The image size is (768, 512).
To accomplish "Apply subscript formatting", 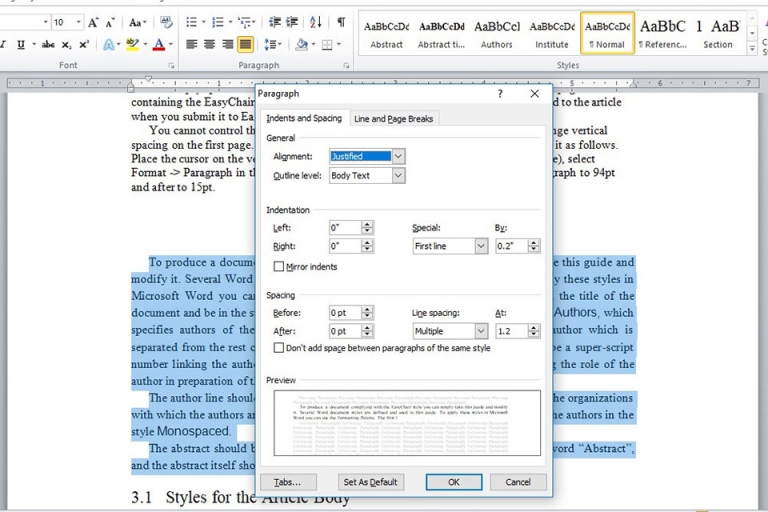I will pos(66,45).
